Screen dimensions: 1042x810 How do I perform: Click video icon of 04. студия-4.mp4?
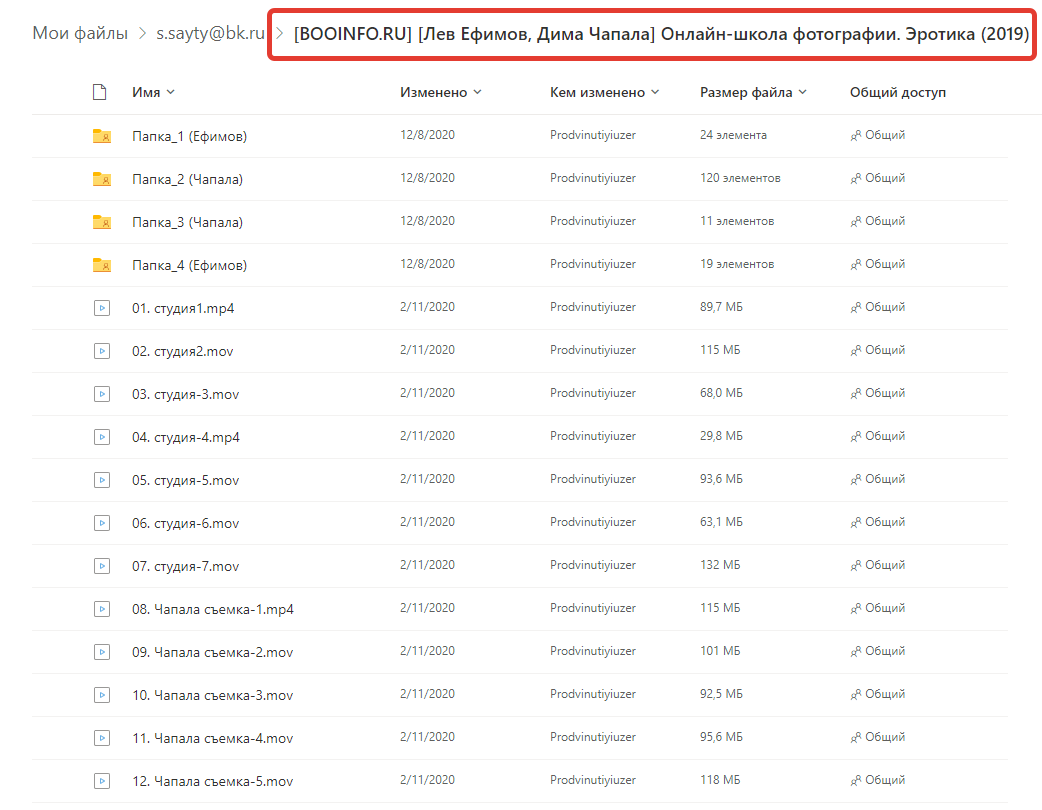(102, 437)
